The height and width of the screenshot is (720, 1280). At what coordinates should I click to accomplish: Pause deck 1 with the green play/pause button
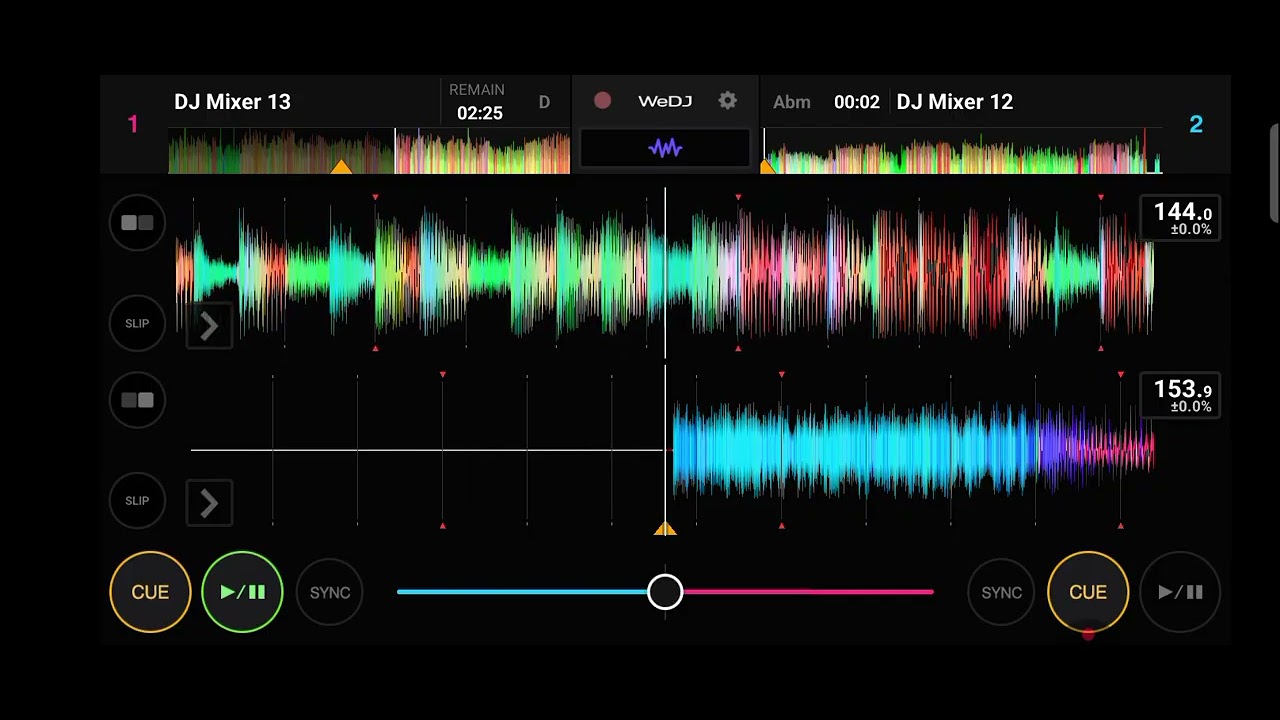click(242, 592)
